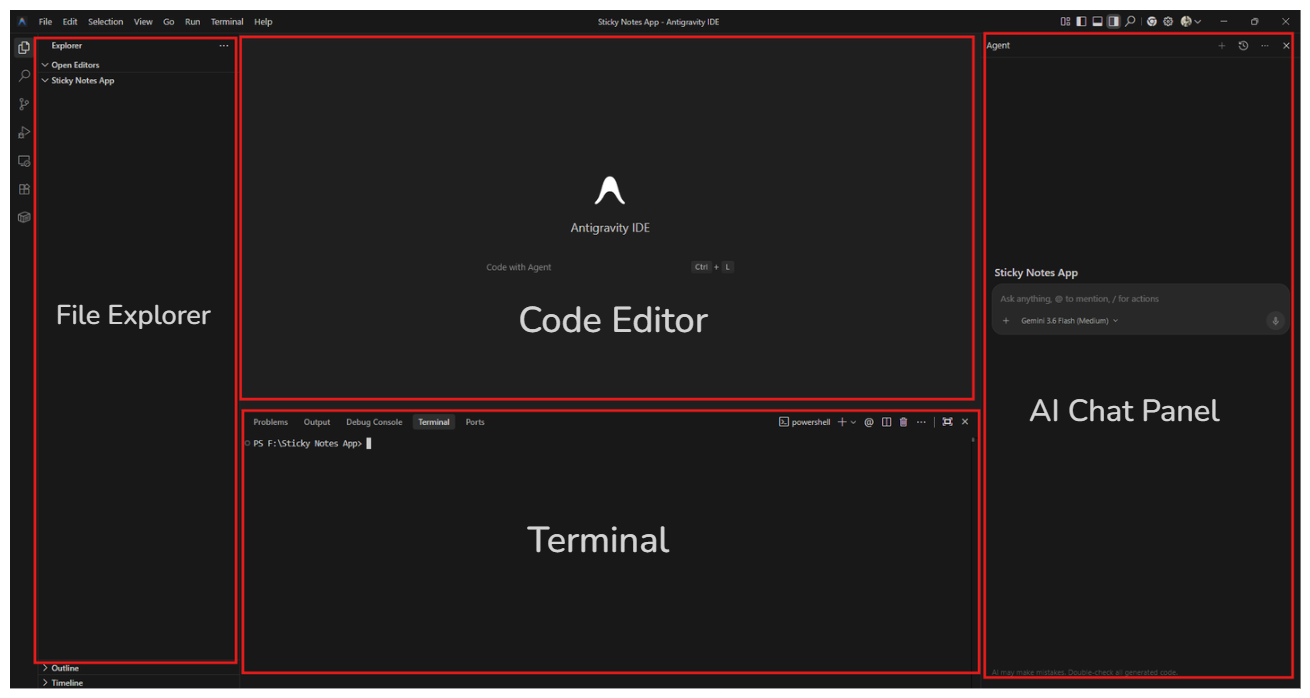Toggle the bottom panel visibility
Image resolution: width=1310 pixels, height=698 pixels.
click(1097, 21)
